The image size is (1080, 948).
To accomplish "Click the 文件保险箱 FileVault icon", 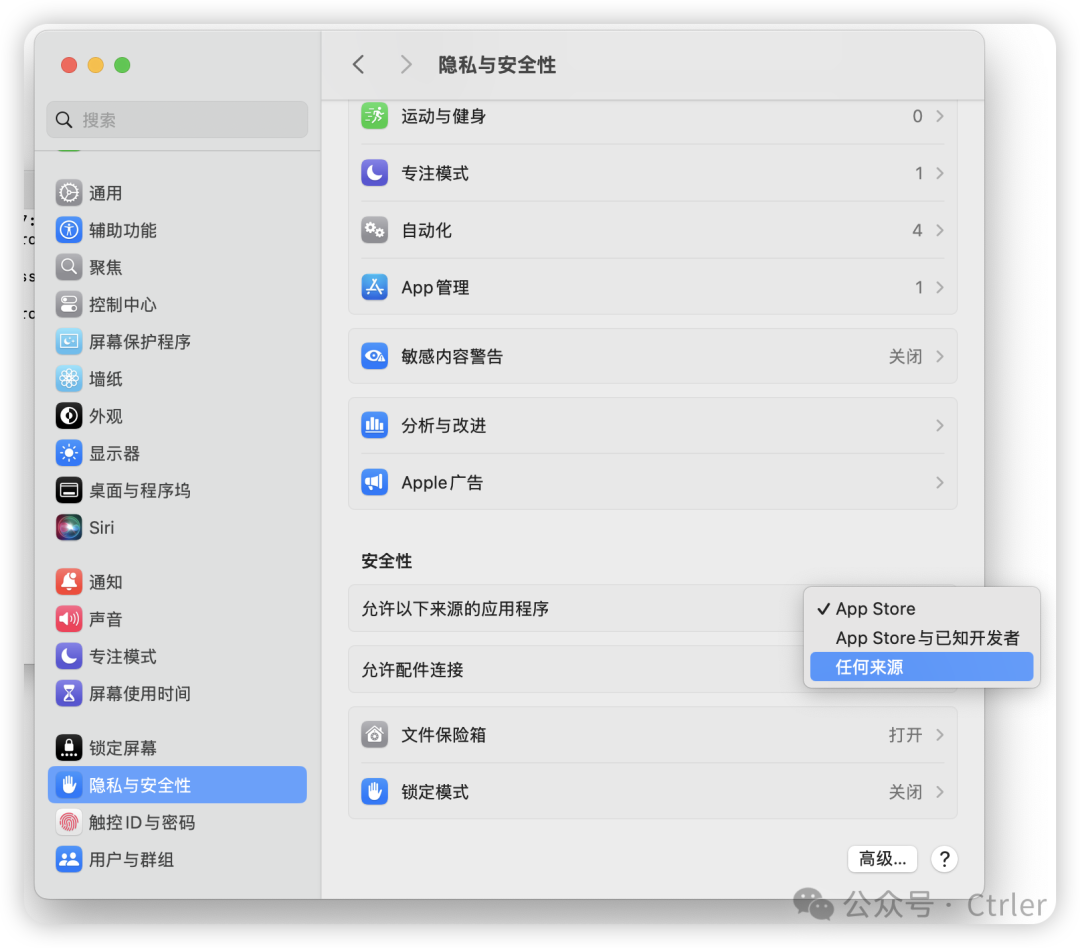I will (x=374, y=735).
